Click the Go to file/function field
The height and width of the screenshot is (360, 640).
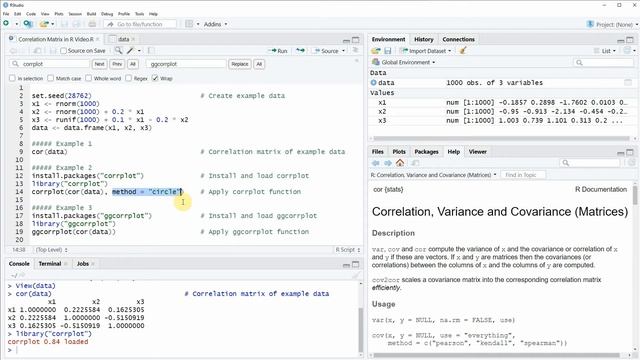(x=141, y=24)
